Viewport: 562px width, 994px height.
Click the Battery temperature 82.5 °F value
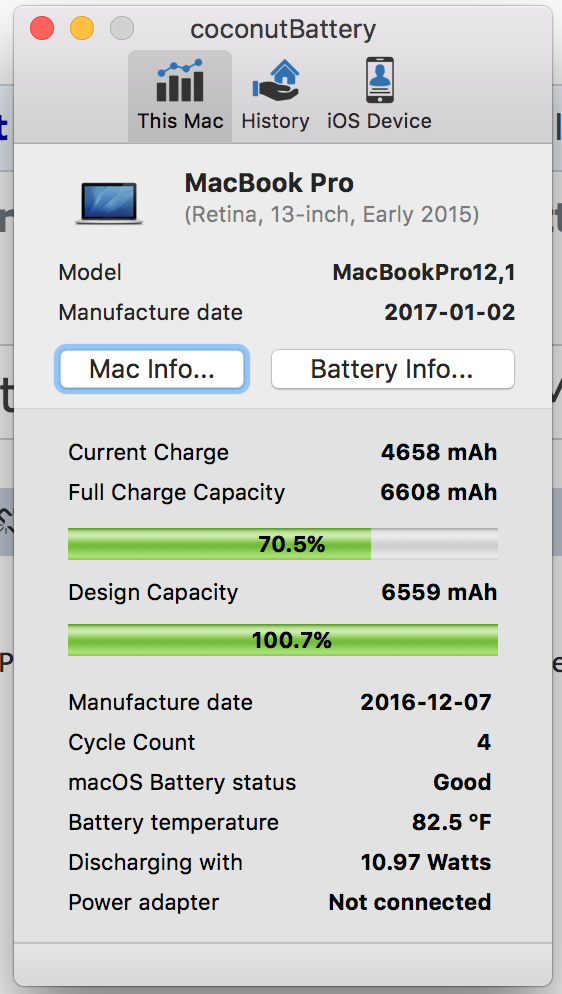tap(452, 822)
